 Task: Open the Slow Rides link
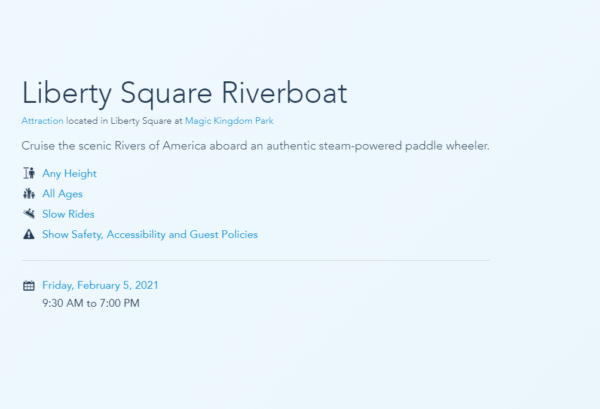[x=68, y=214]
